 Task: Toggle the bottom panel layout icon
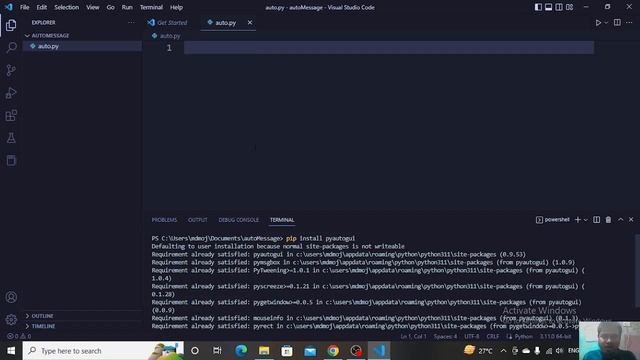(x=549, y=7)
